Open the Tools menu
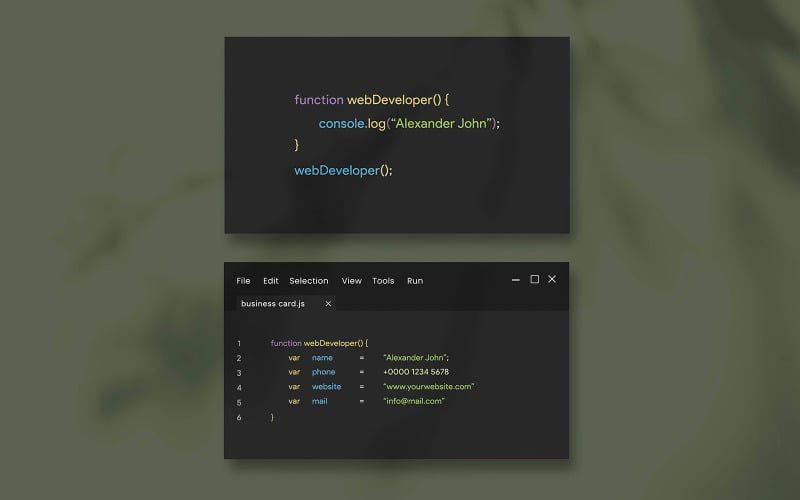Image resolution: width=800 pixels, height=500 pixels. pos(383,281)
